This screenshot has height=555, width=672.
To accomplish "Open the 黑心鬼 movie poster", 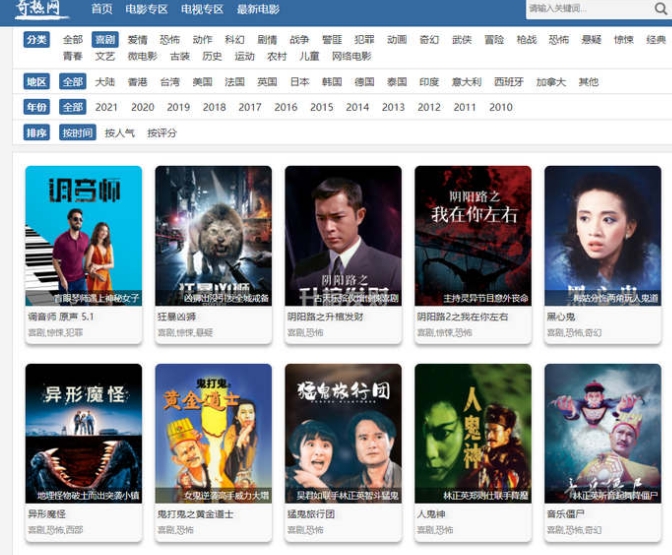I will 603,236.
